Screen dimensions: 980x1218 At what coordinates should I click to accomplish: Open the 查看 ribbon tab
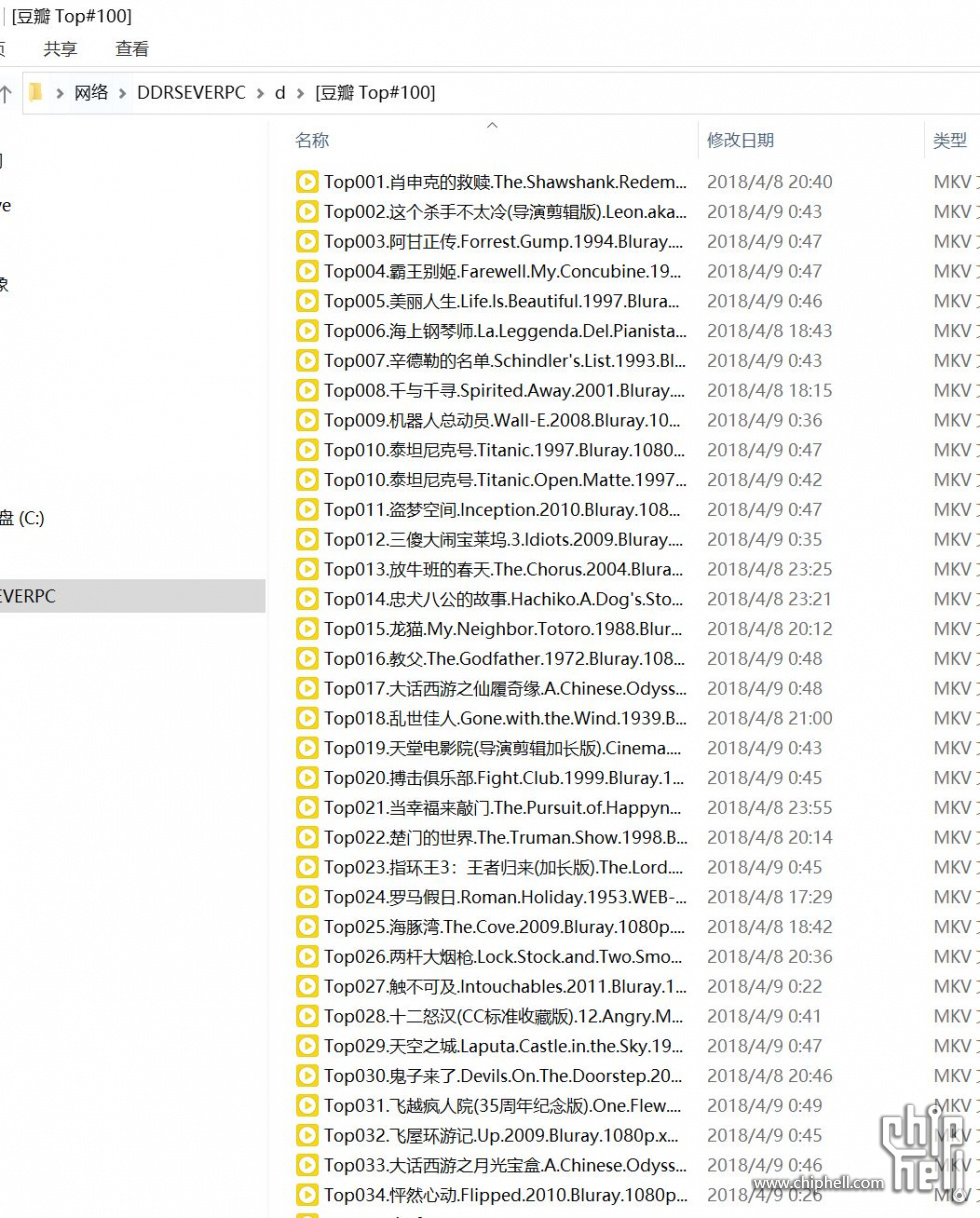click(132, 48)
